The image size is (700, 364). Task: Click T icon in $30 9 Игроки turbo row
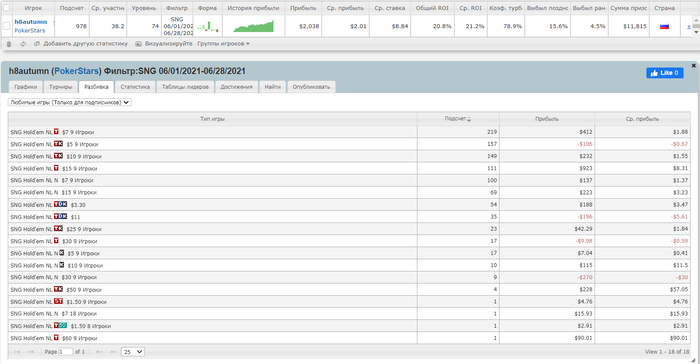coord(56,240)
